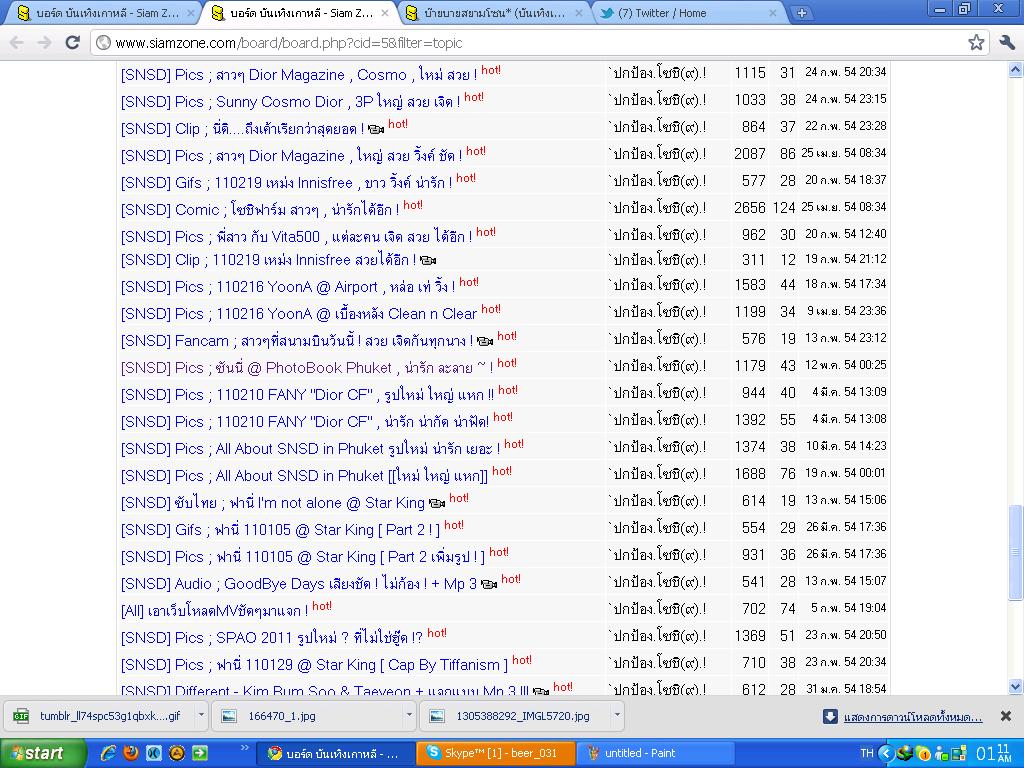This screenshot has width=1024, height=768.
Task: Open 1305388292_IMGL5720.jpg from downloads bar
Action: [x=522, y=716]
